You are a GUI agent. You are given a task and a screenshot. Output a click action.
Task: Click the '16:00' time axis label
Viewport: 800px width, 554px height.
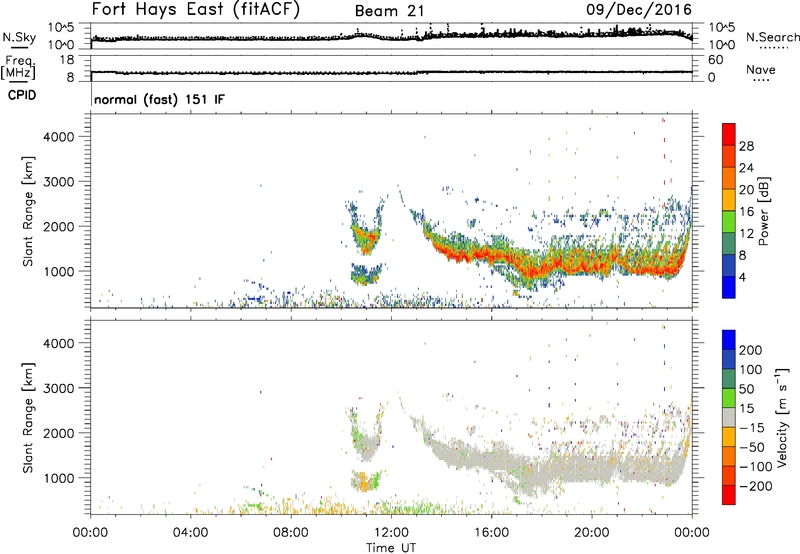(x=491, y=533)
